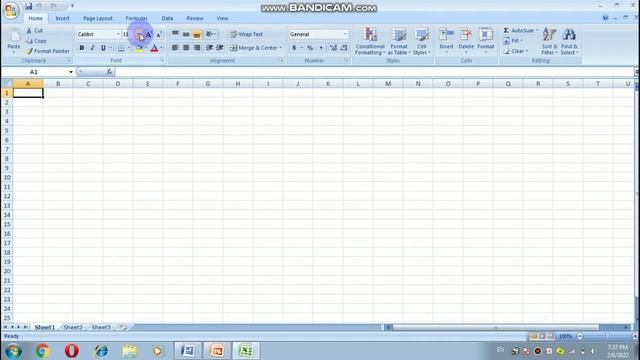Increase the cell indent
The height and width of the screenshot is (360, 640).
click(x=220, y=48)
